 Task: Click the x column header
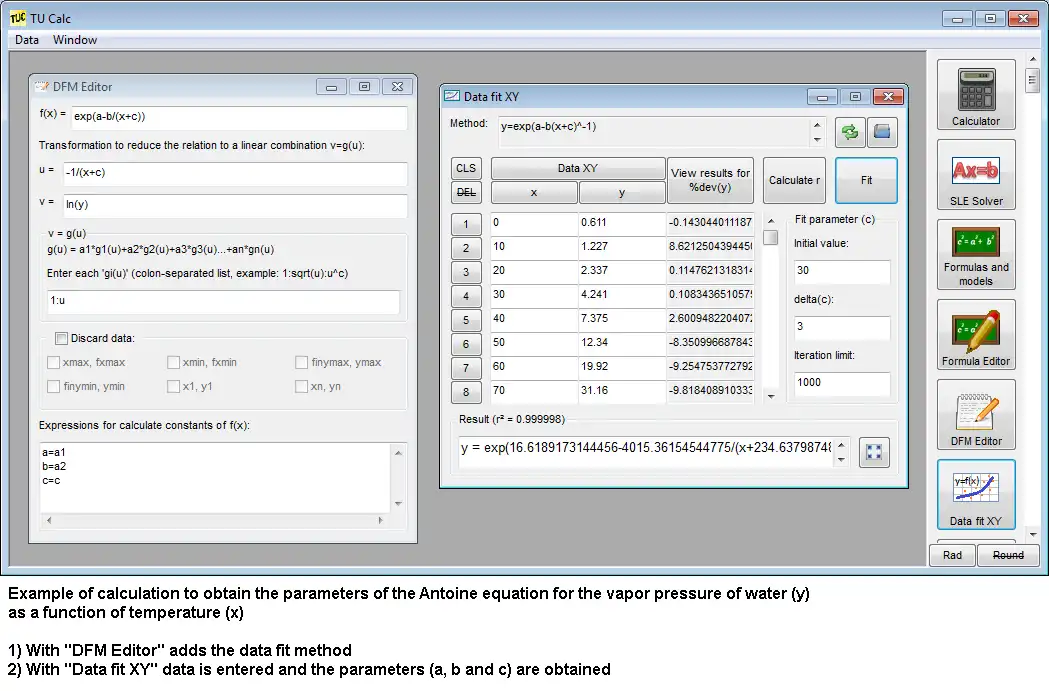[x=534, y=192]
